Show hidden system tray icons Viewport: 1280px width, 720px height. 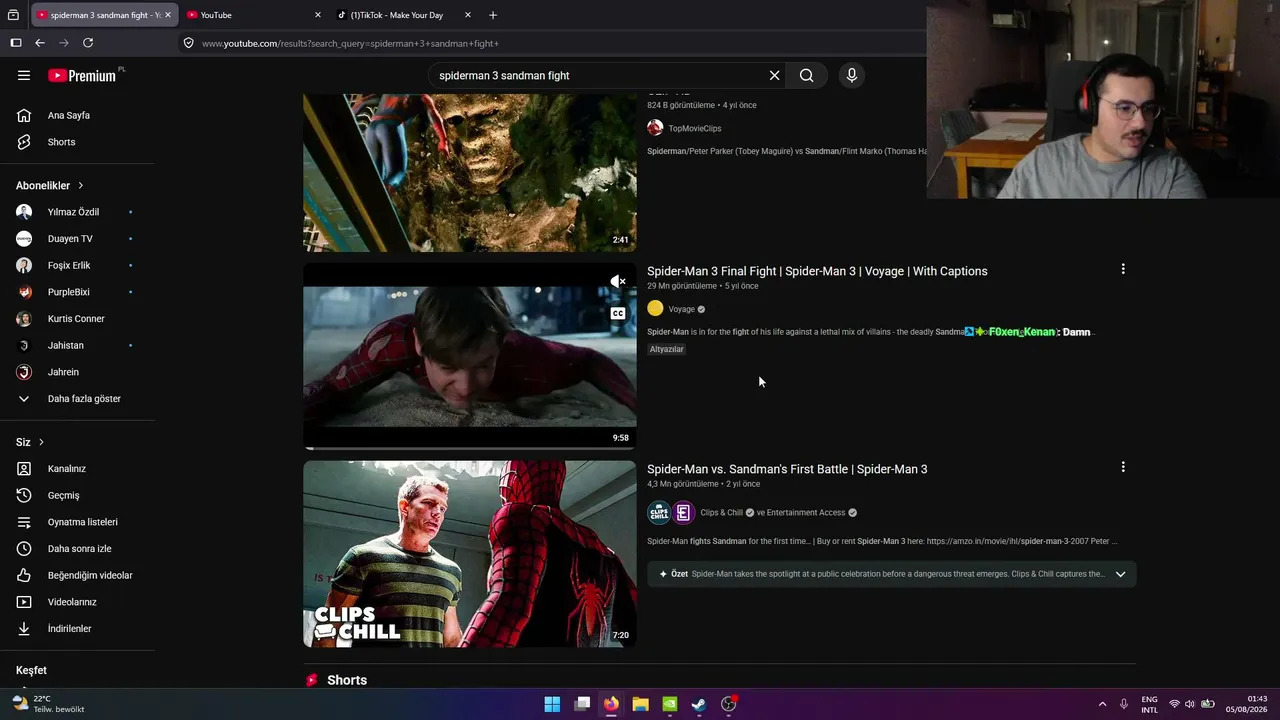[1102, 704]
